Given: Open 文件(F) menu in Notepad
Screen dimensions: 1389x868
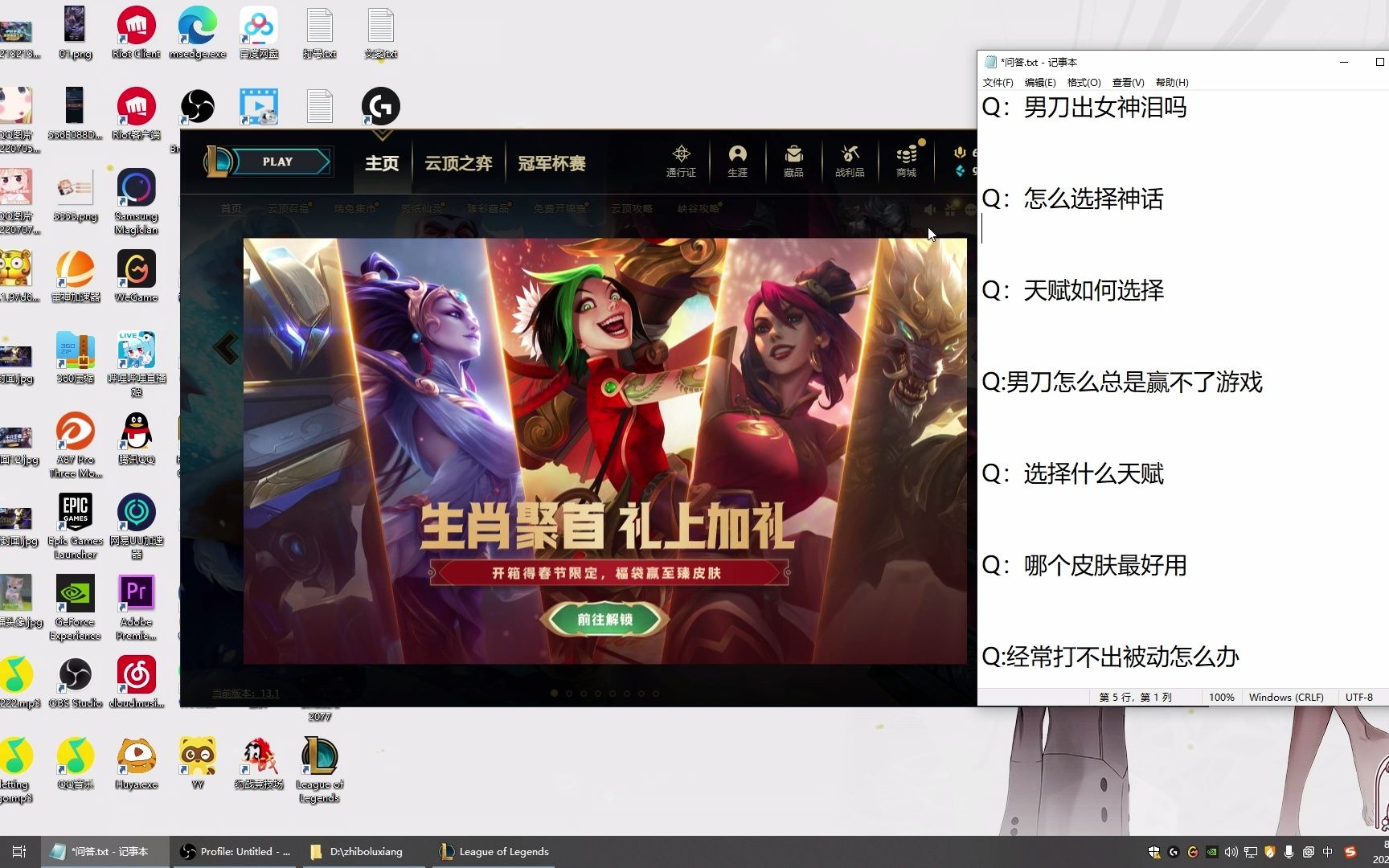Looking at the screenshot, I should tap(998, 82).
